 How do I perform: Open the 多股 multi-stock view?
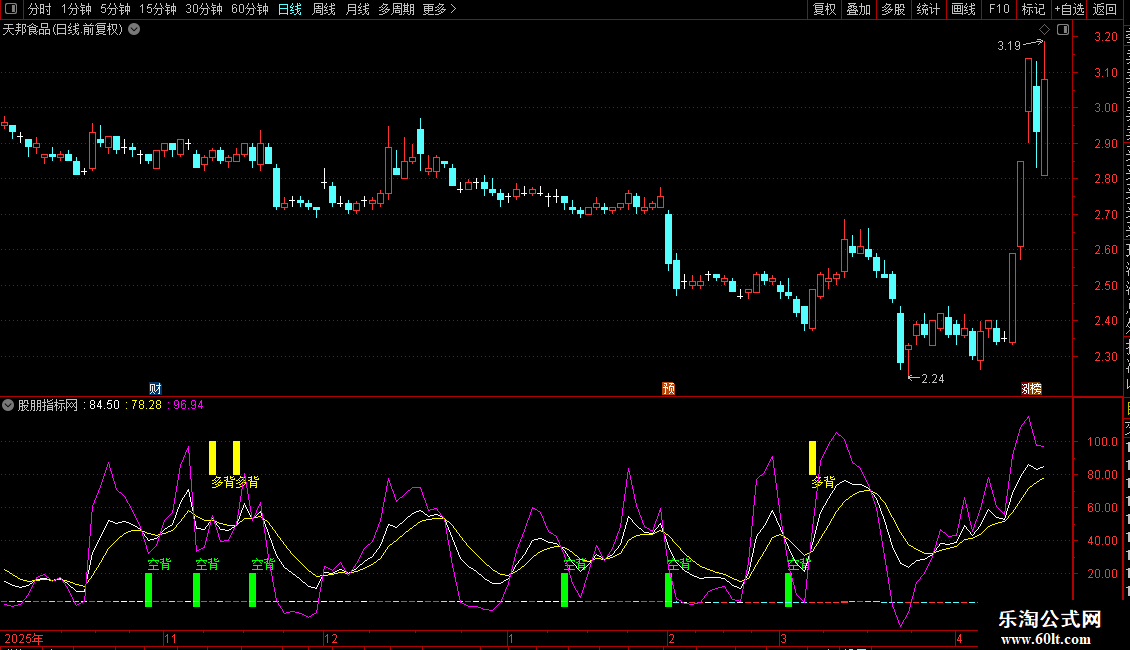coord(894,9)
